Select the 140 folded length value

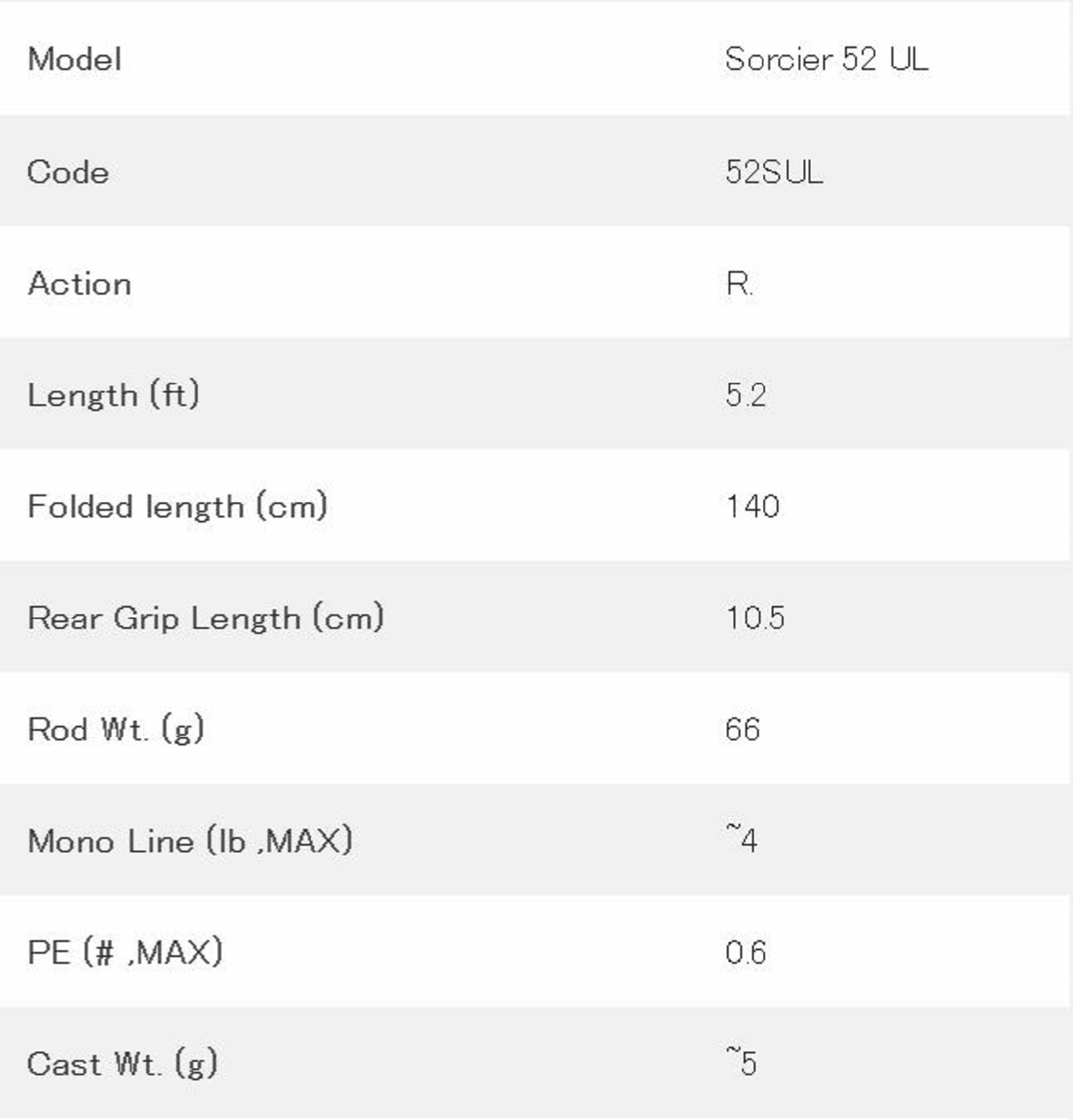pyautogui.click(x=753, y=506)
